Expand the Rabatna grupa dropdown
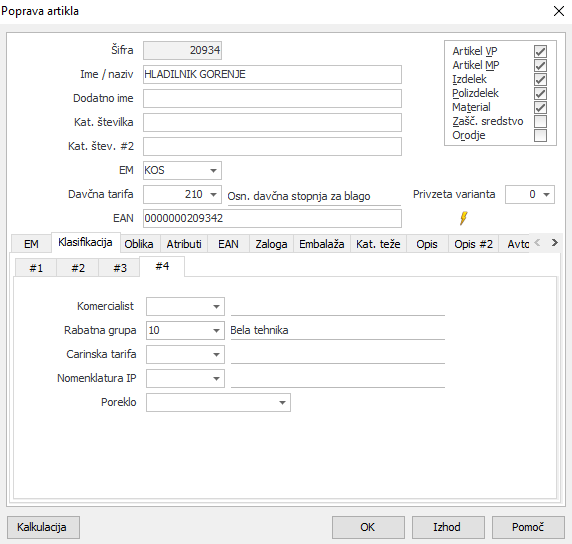572x544 pixels. pos(216,331)
